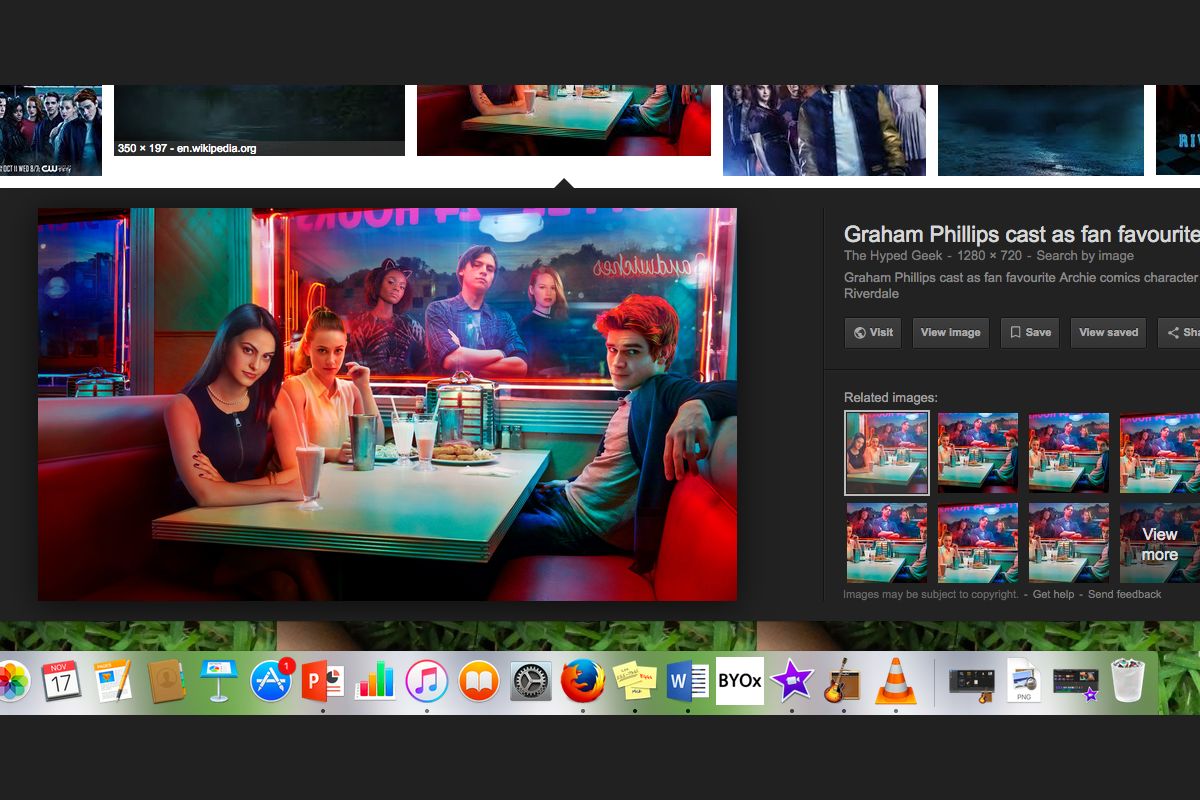The image size is (1200, 800).
Task: Select the first highlighted related image
Action: tap(886, 453)
